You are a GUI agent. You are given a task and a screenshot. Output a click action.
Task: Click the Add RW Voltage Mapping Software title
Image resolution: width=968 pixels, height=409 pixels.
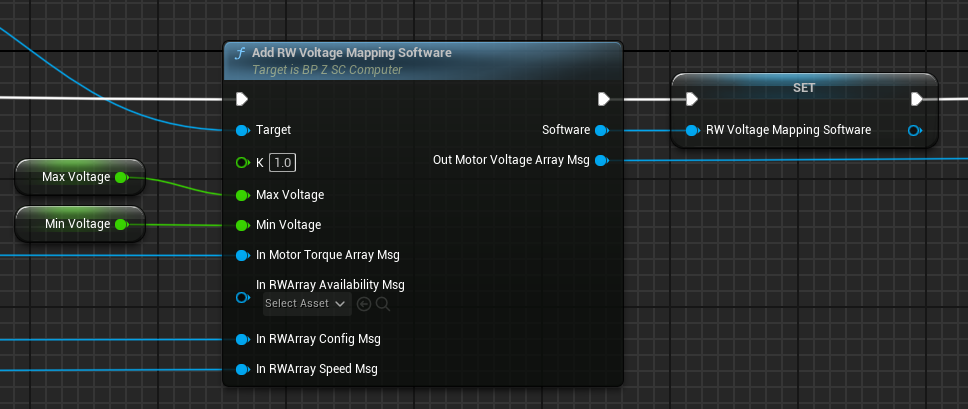click(351, 53)
